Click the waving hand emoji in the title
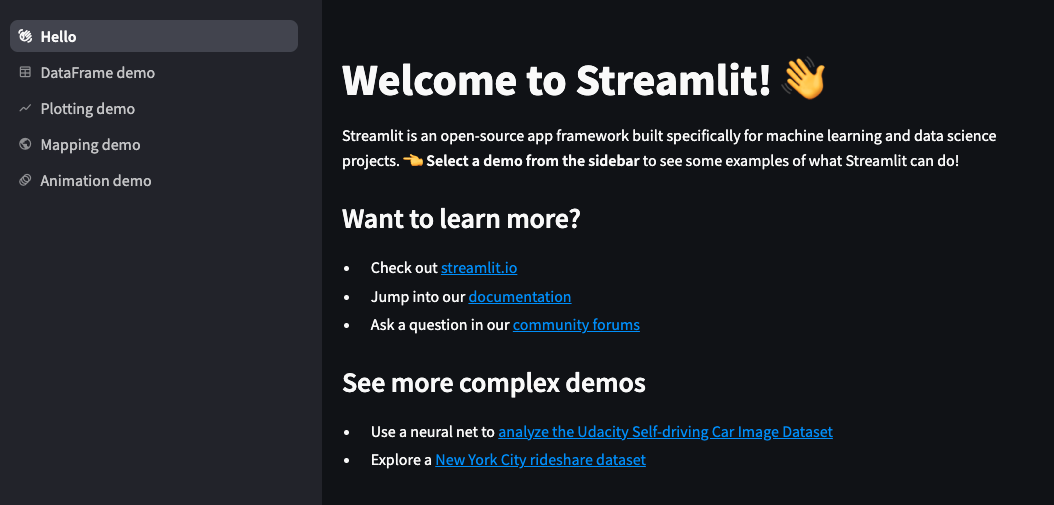Viewport: 1054px width, 505px height. [x=804, y=79]
